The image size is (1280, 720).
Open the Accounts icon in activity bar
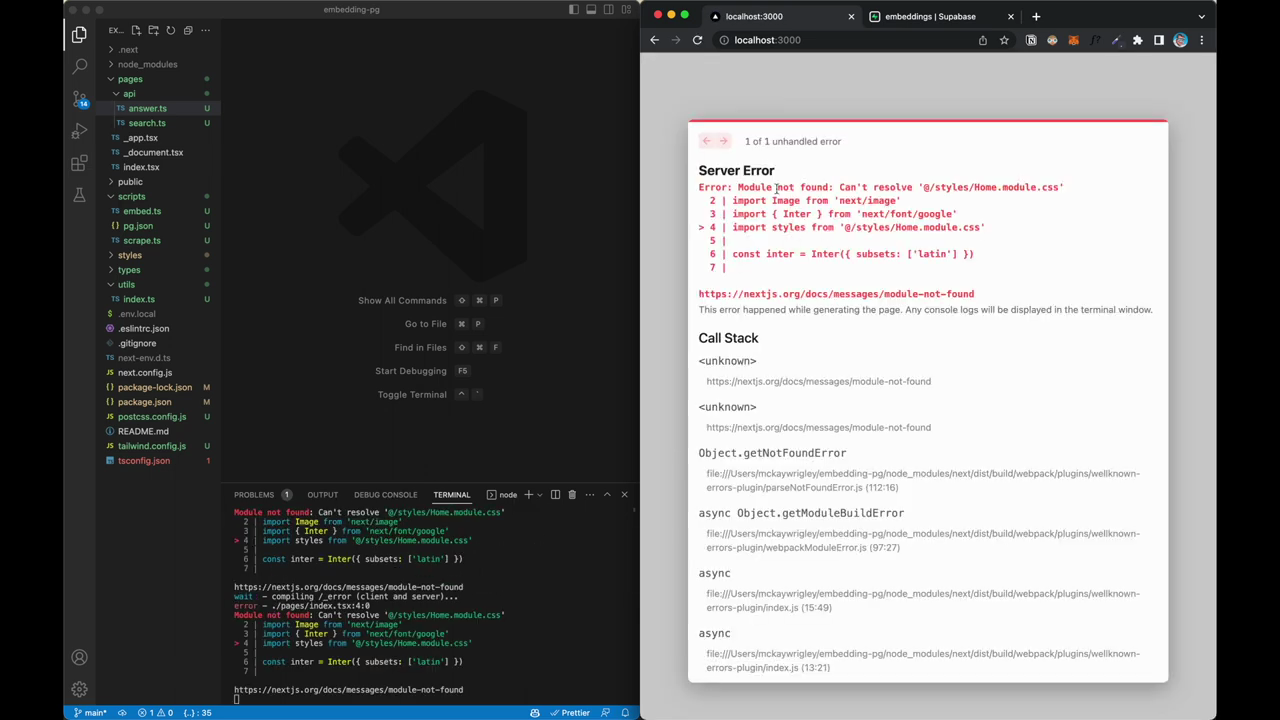click(x=79, y=657)
